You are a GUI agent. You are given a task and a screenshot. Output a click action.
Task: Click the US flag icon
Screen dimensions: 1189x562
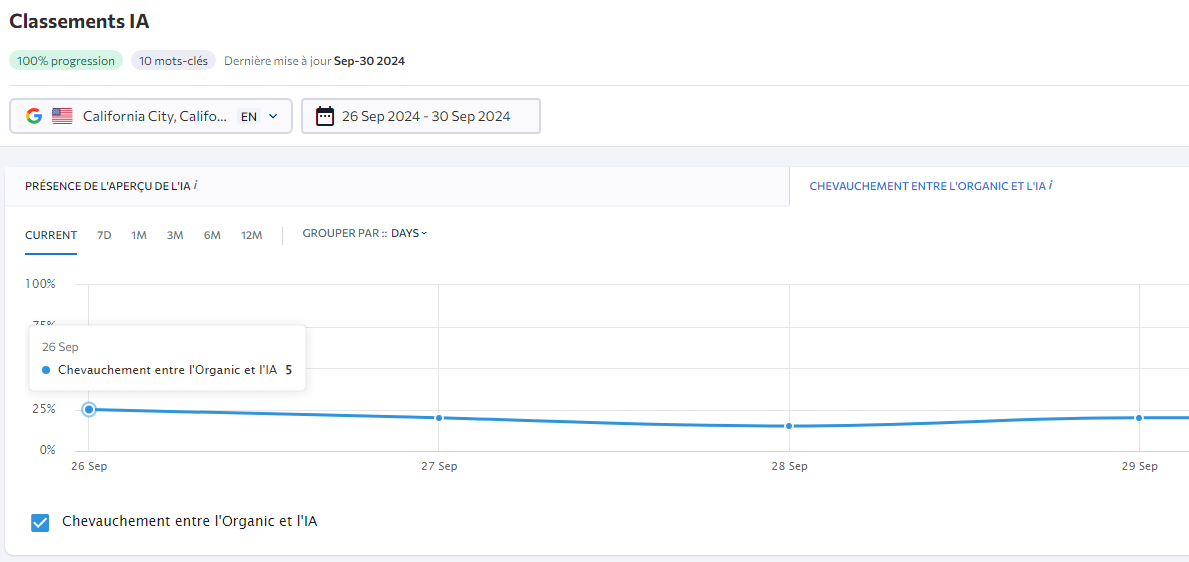pos(63,116)
